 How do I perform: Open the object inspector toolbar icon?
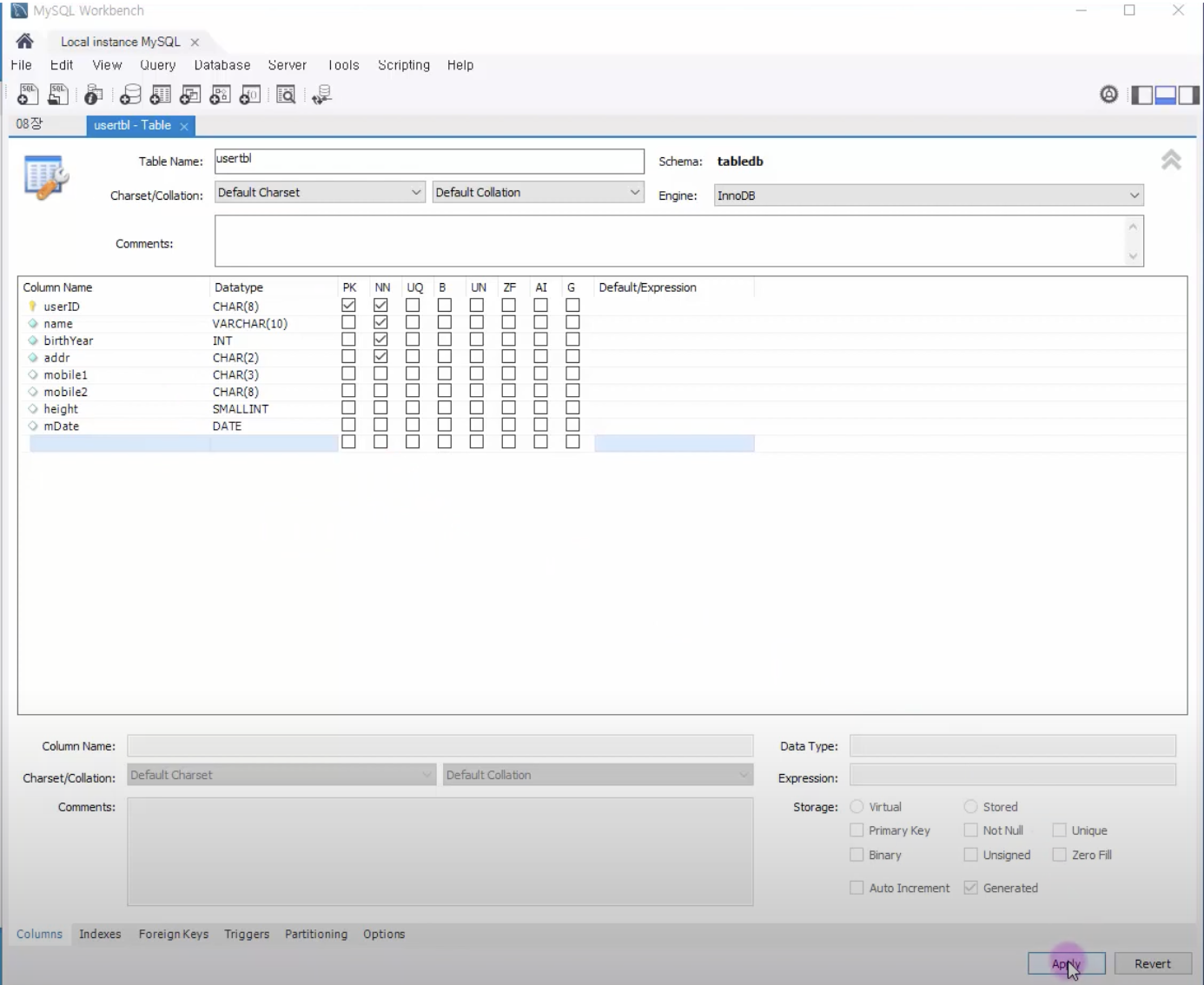click(x=94, y=95)
